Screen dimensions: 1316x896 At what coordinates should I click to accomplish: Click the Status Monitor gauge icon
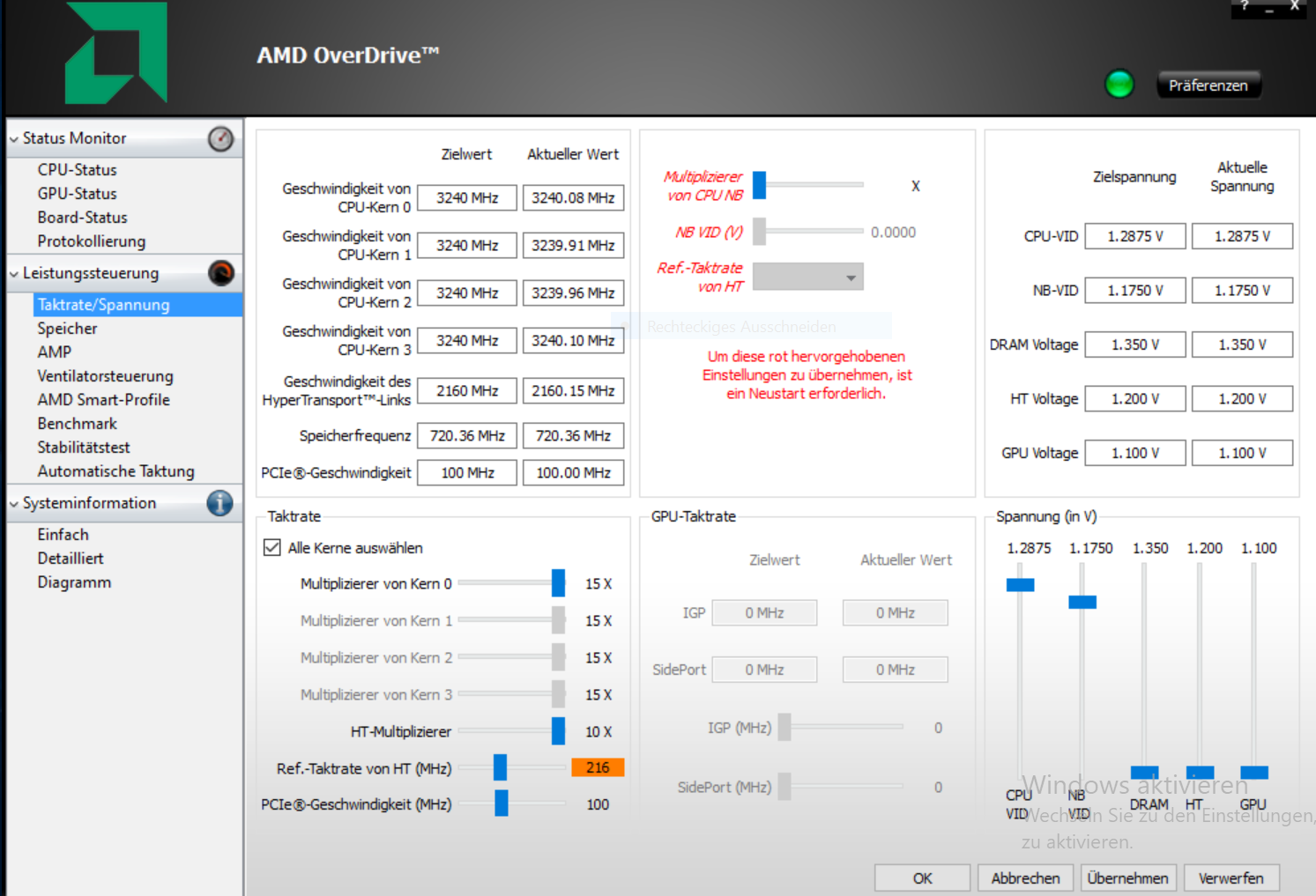coord(220,138)
